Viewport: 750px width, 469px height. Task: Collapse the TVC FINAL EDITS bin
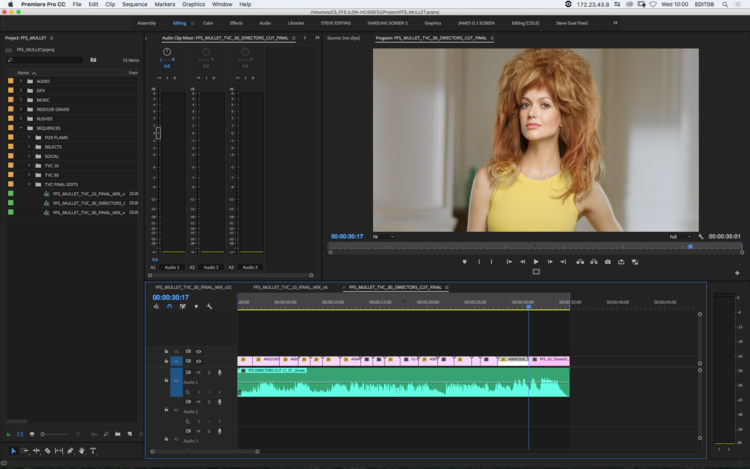coord(30,184)
